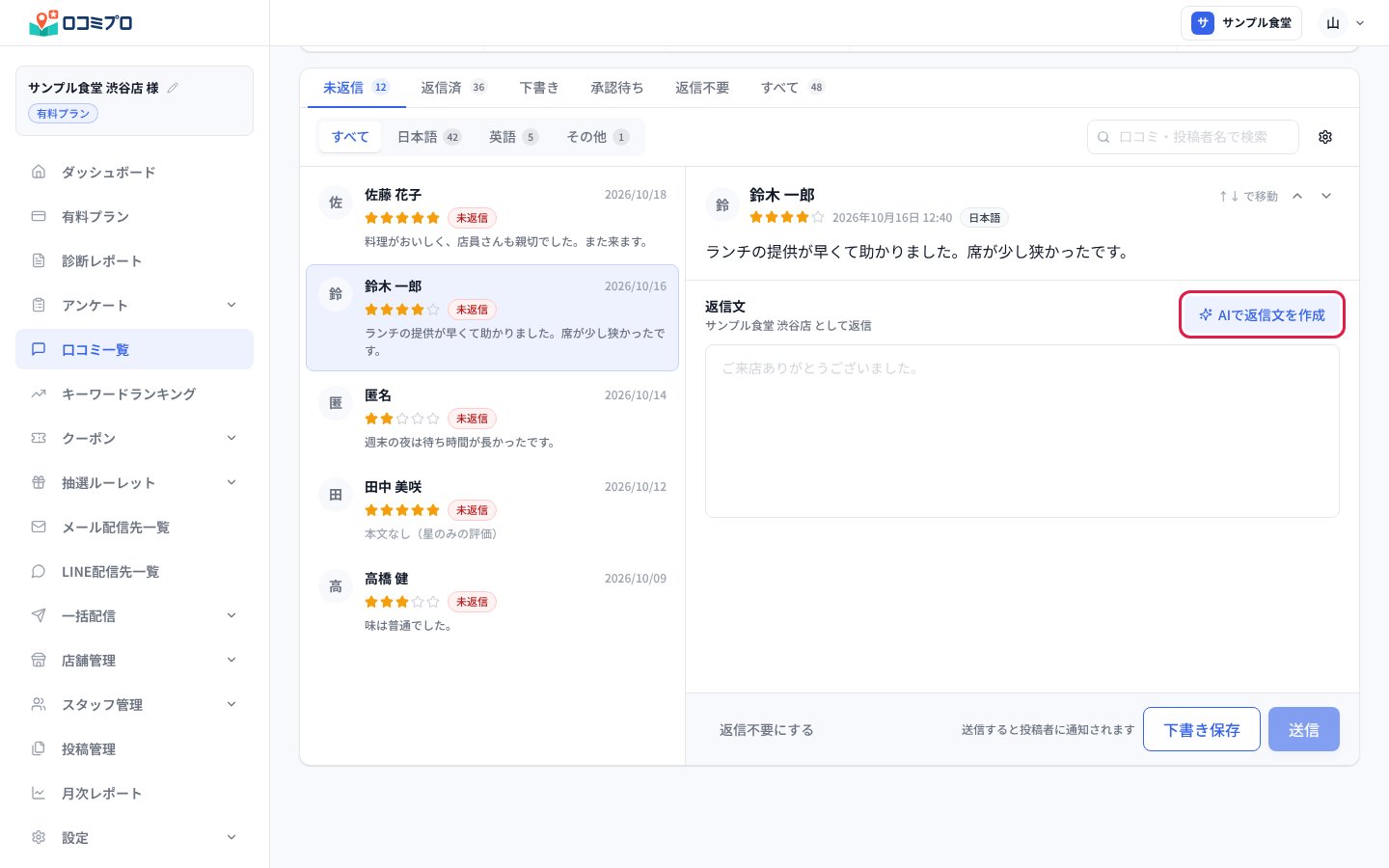The height and width of the screenshot is (868, 1389).
Task: Open the サンプル食堂 store switcher
Action: tap(1241, 23)
